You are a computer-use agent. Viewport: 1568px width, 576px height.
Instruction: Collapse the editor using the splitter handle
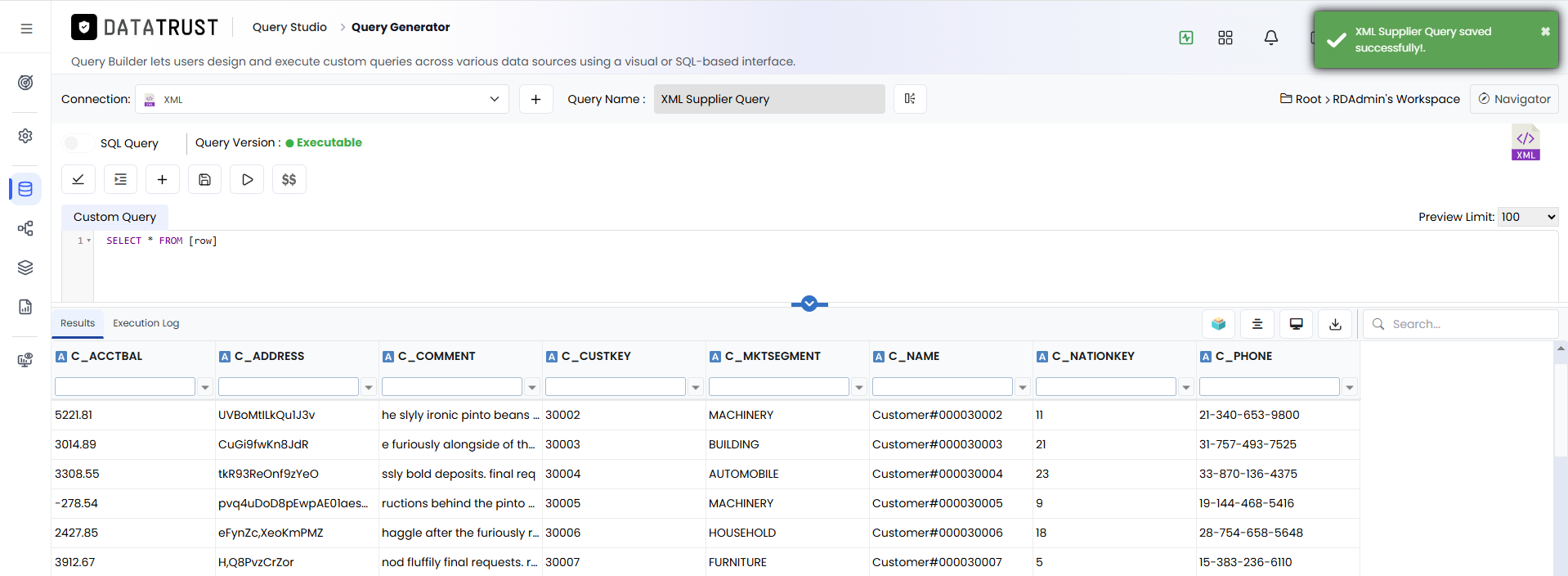[x=809, y=304]
